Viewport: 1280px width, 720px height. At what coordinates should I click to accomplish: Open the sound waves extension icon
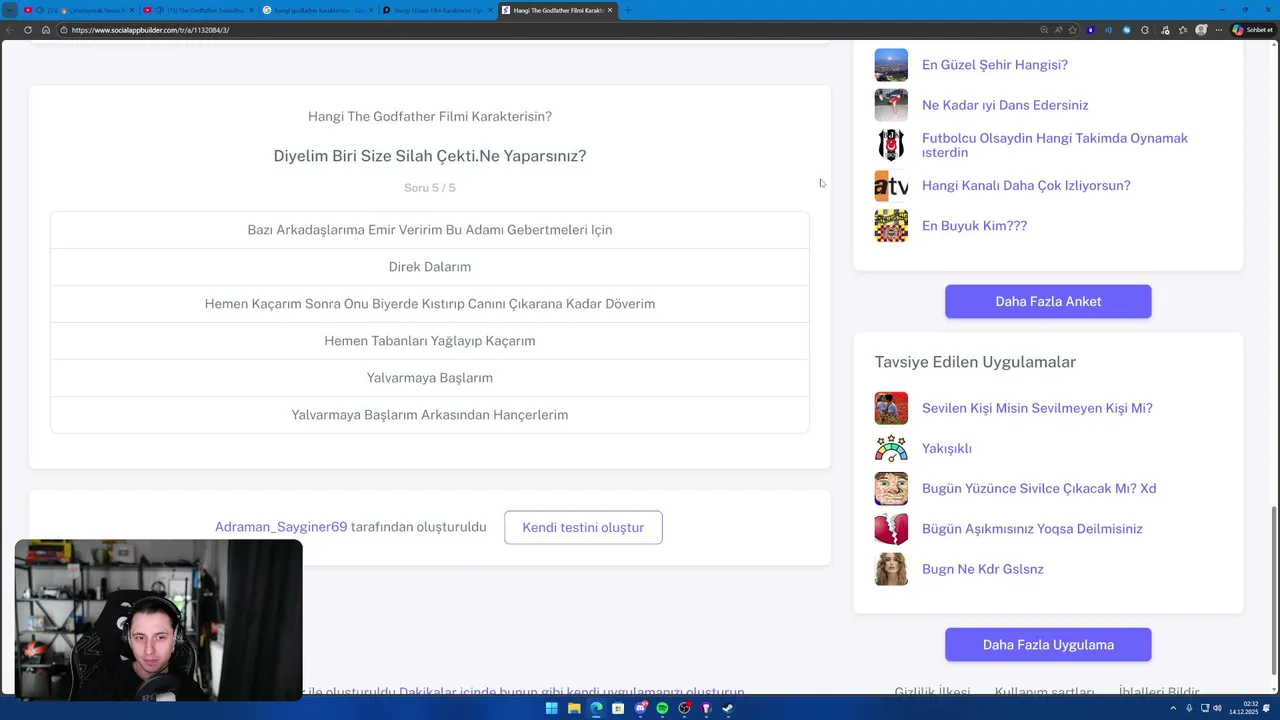tap(1108, 30)
